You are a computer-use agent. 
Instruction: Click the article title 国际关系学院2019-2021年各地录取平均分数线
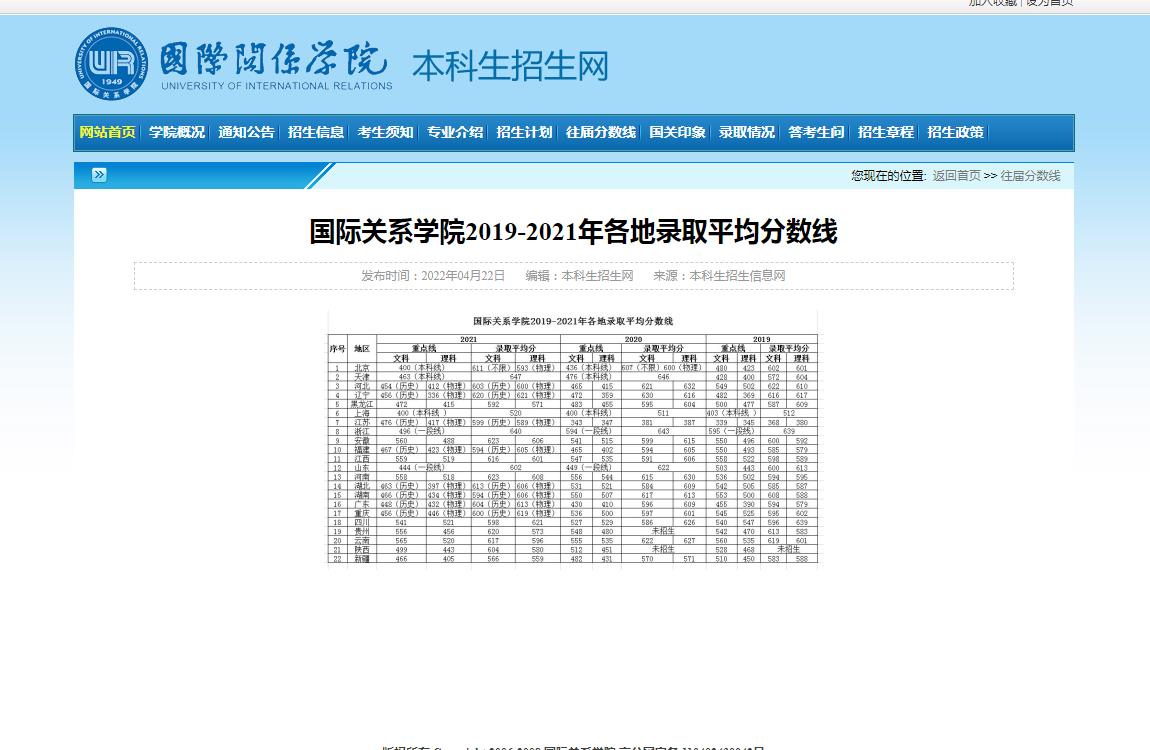pyautogui.click(x=574, y=232)
